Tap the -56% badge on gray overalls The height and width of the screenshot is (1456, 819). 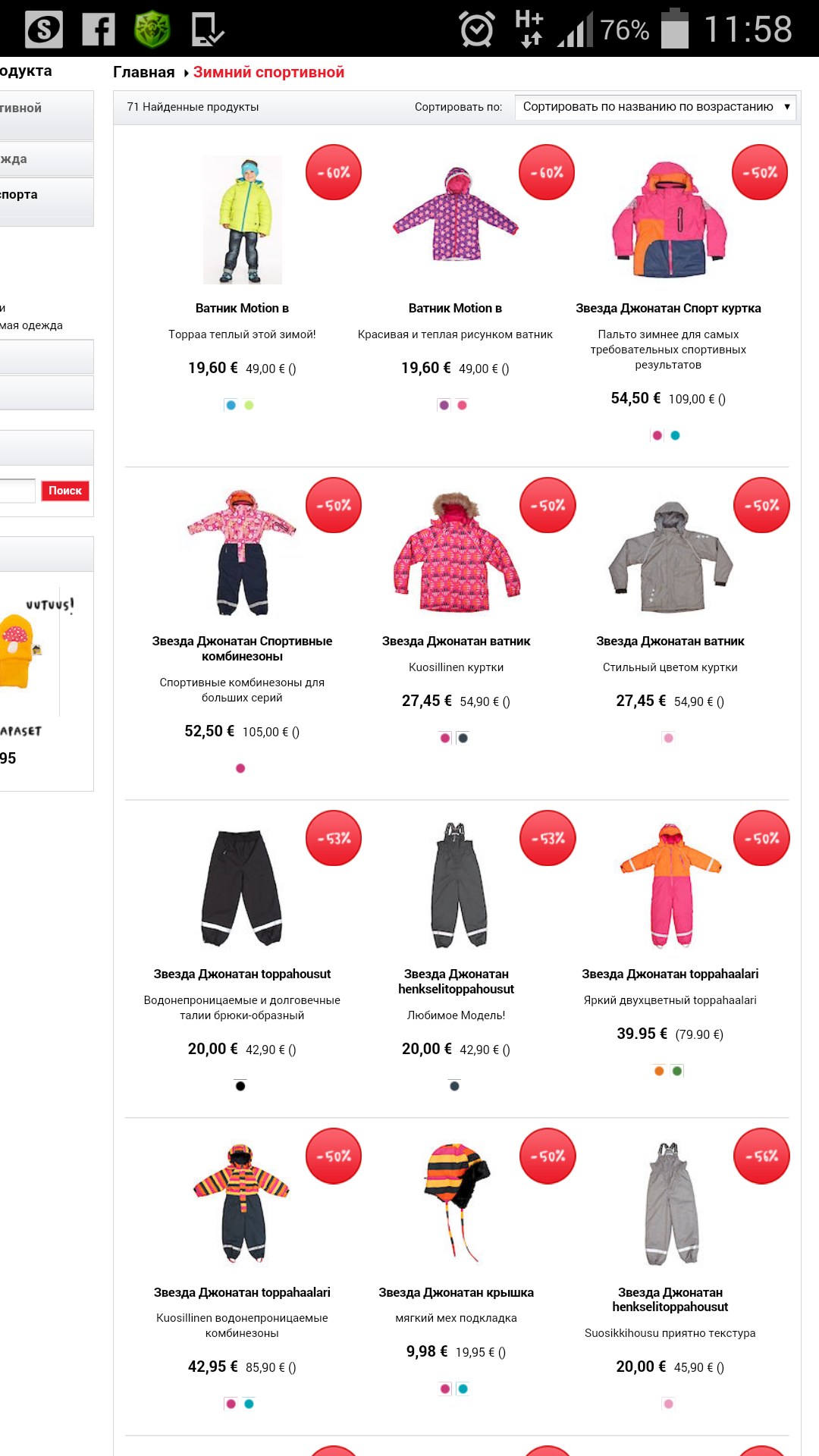761,1156
